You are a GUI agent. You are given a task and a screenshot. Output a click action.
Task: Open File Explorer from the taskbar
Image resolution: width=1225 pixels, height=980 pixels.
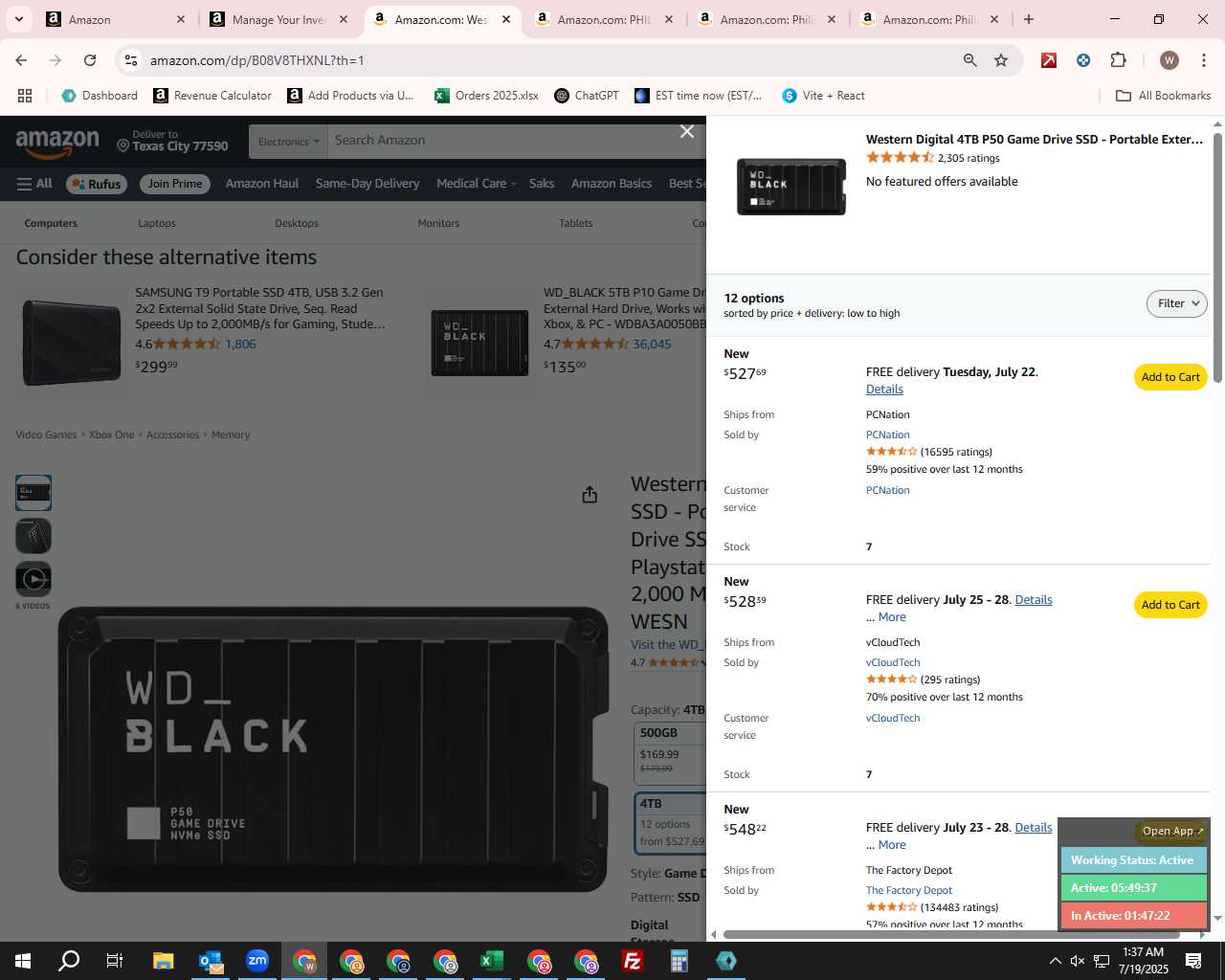tap(163, 961)
